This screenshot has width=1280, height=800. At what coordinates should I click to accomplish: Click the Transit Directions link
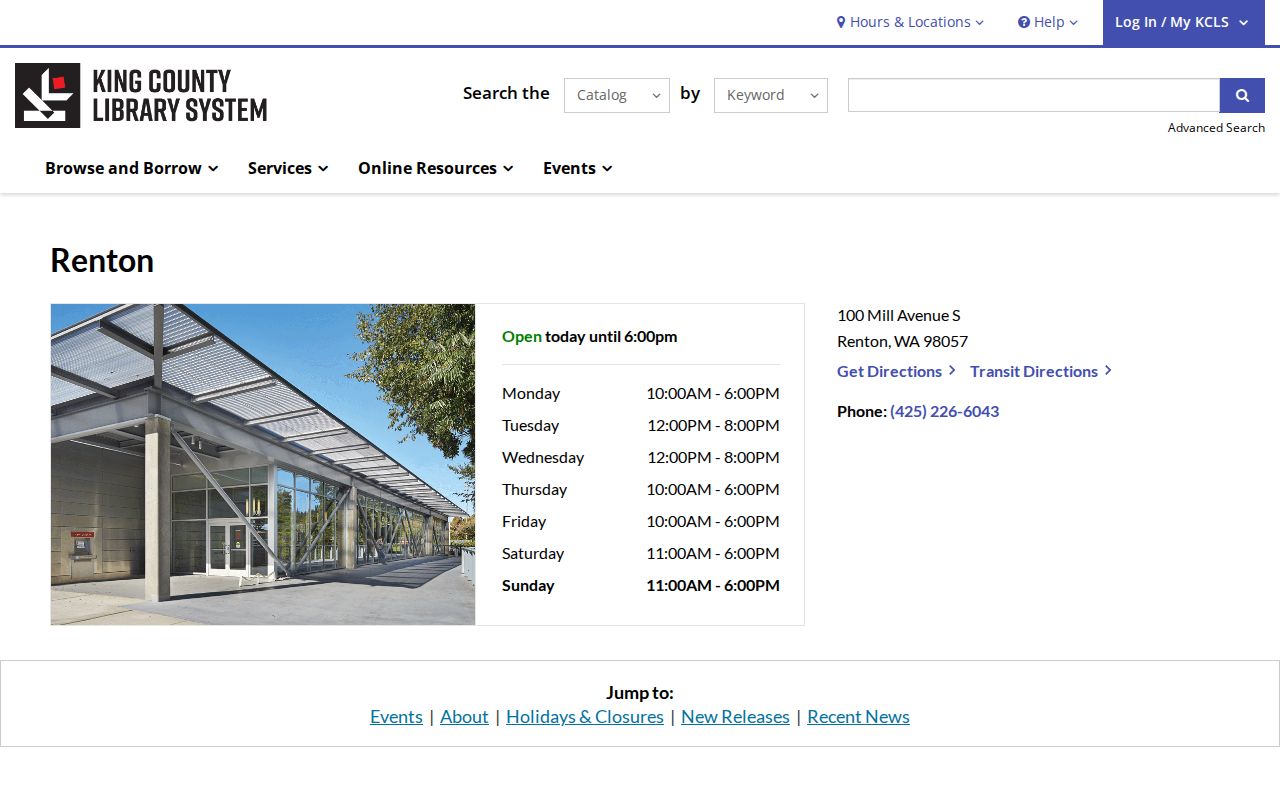(x=1041, y=371)
